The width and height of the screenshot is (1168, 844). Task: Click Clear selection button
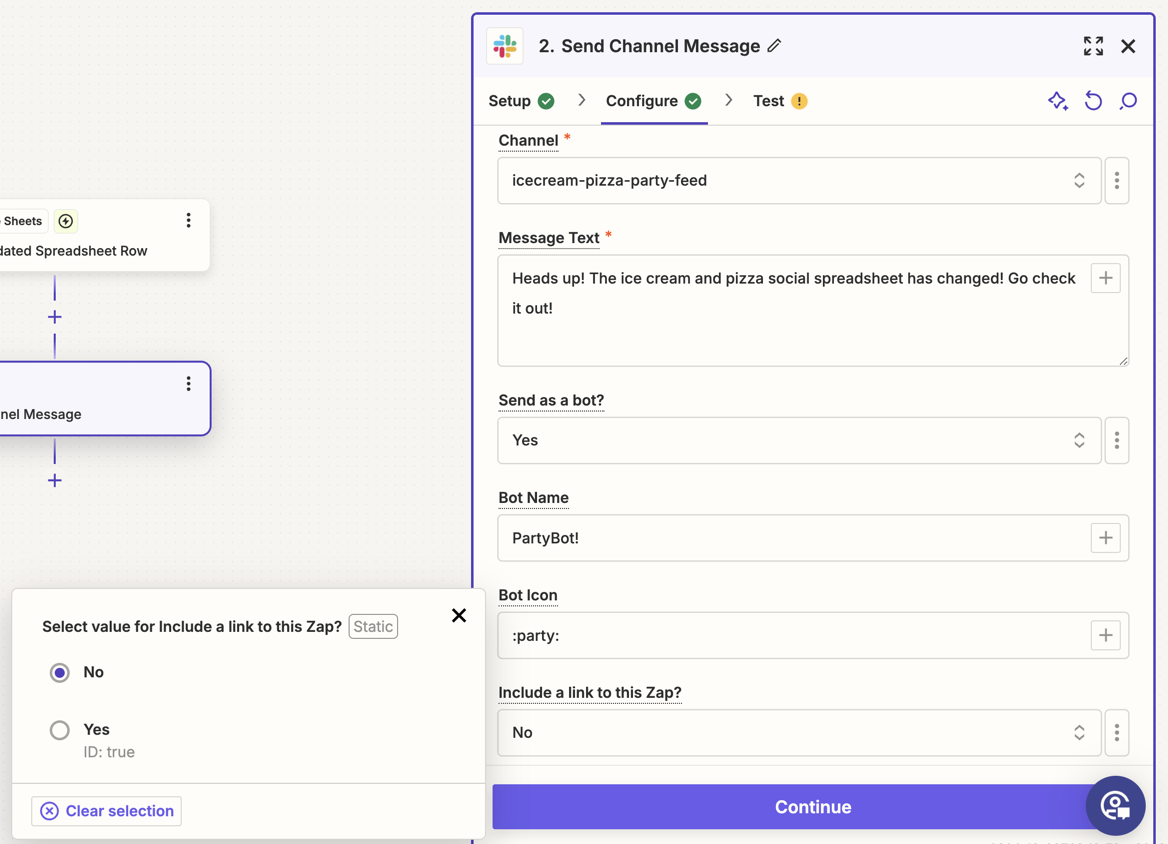pyautogui.click(x=107, y=810)
